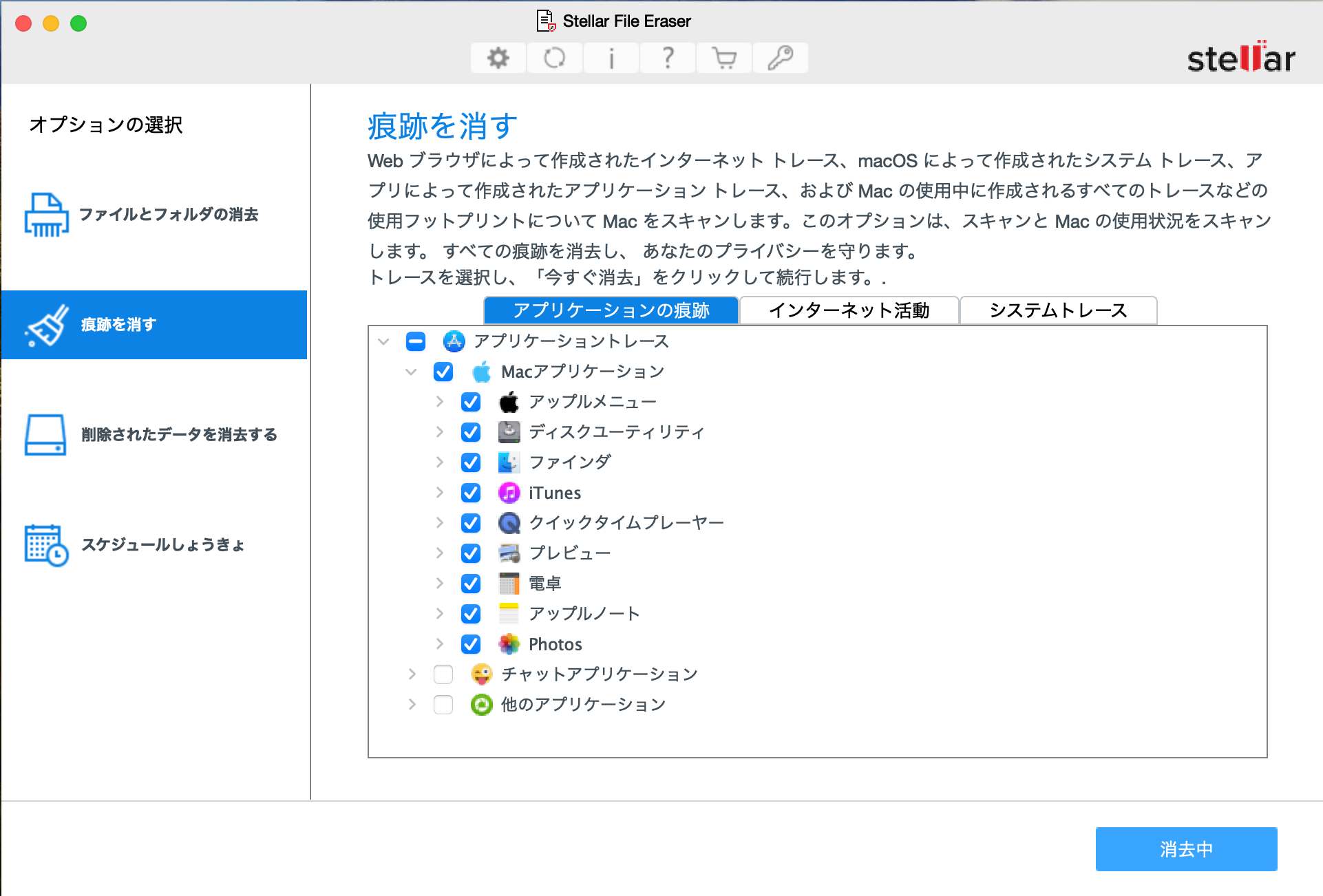The width and height of the screenshot is (1323, 896).
Task: Expand the プレビュー row
Action: [x=439, y=553]
